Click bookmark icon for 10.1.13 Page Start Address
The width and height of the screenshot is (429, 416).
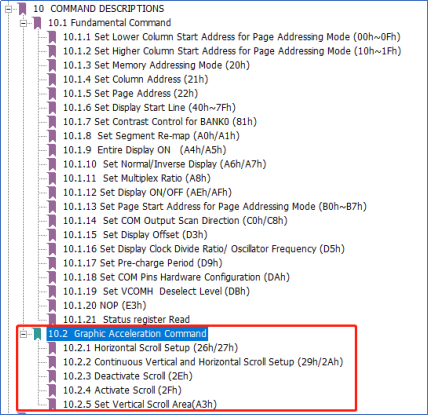click(52, 207)
